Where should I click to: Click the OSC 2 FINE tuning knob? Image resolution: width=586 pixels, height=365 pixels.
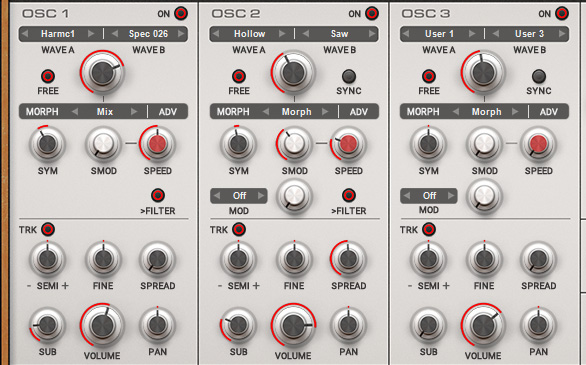294,259
